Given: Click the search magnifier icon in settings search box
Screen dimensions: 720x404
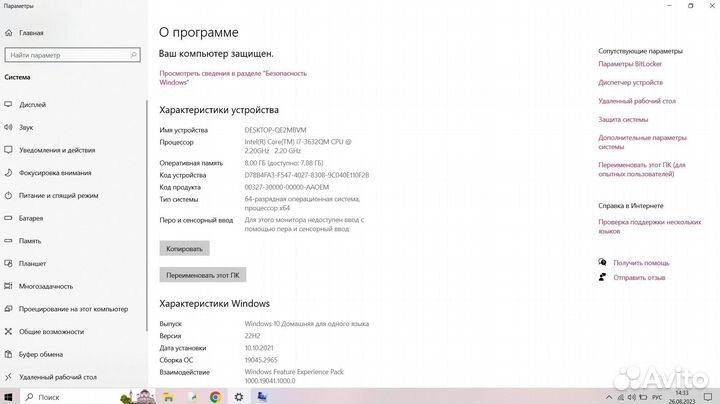Looking at the screenshot, I should pyautogui.click(x=134, y=55).
